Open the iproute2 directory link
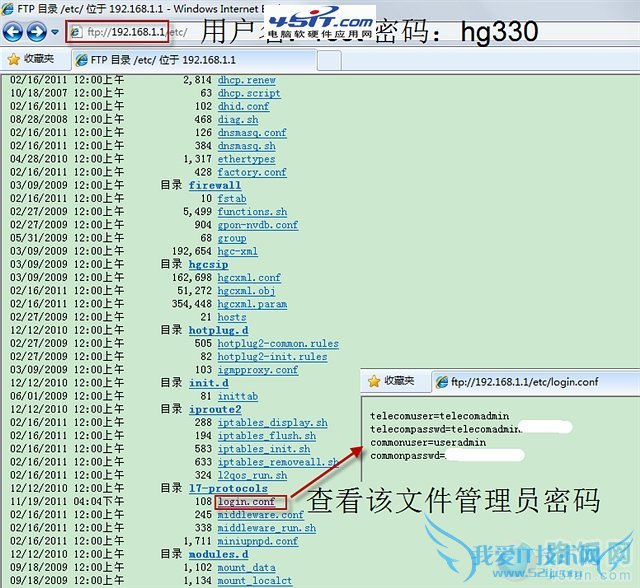Viewport: 640px width, 588px height. coord(215,409)
